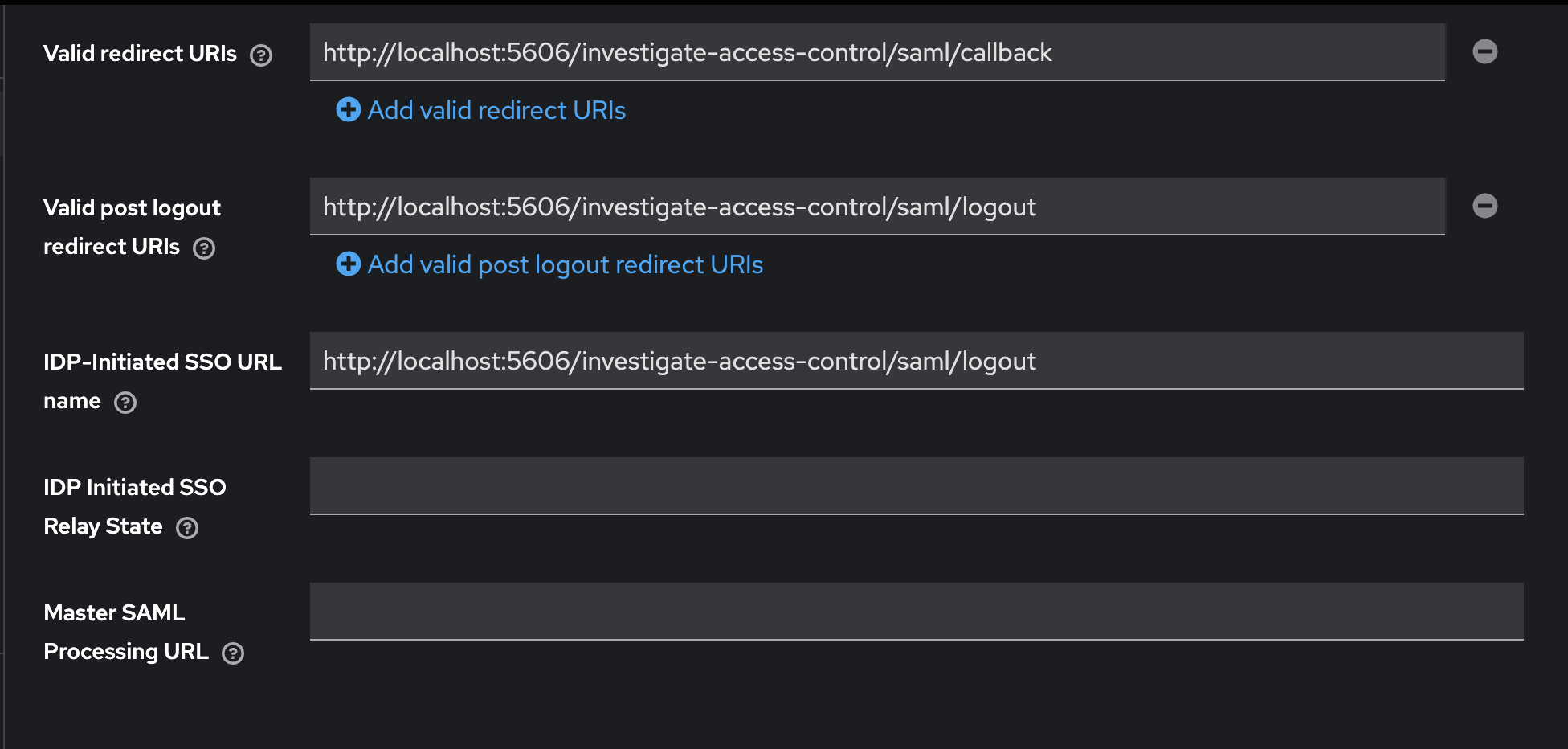Click the Valid redirect URIs label

tap(140, 54)
